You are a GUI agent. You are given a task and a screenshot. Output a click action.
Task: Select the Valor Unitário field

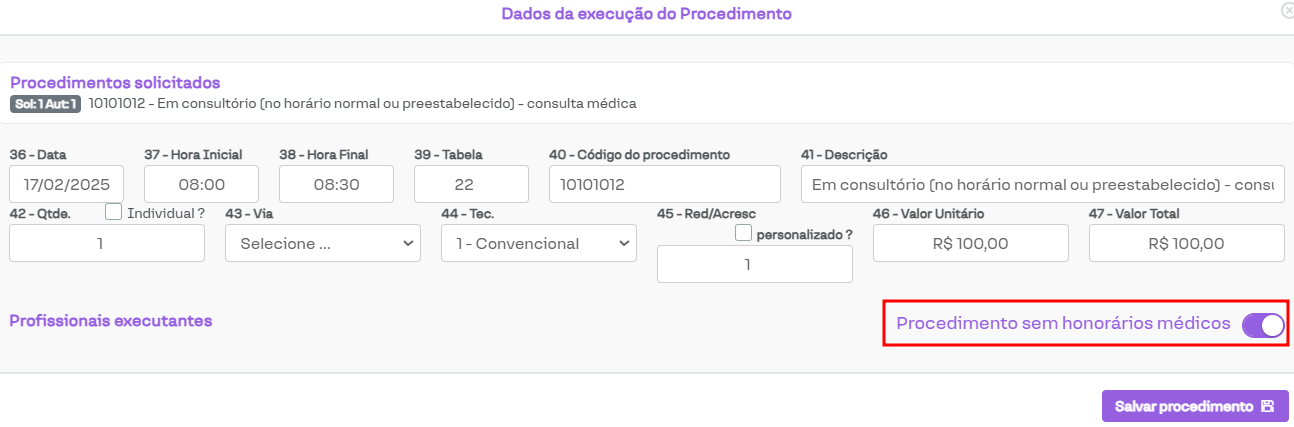970,243
